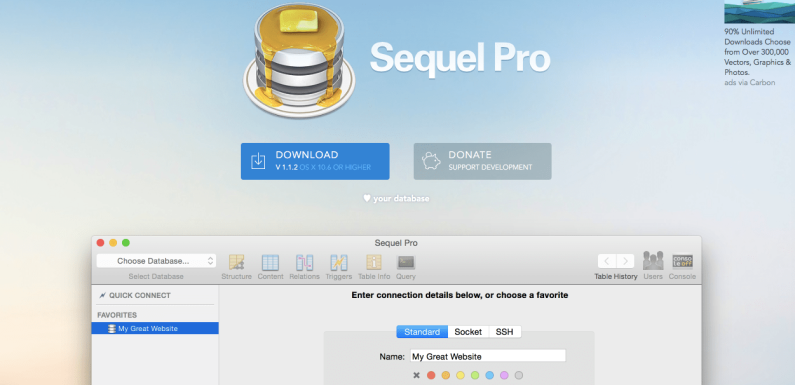795x385 pixels.
Task: Pick the yellow color swatch
Action: 460,375
